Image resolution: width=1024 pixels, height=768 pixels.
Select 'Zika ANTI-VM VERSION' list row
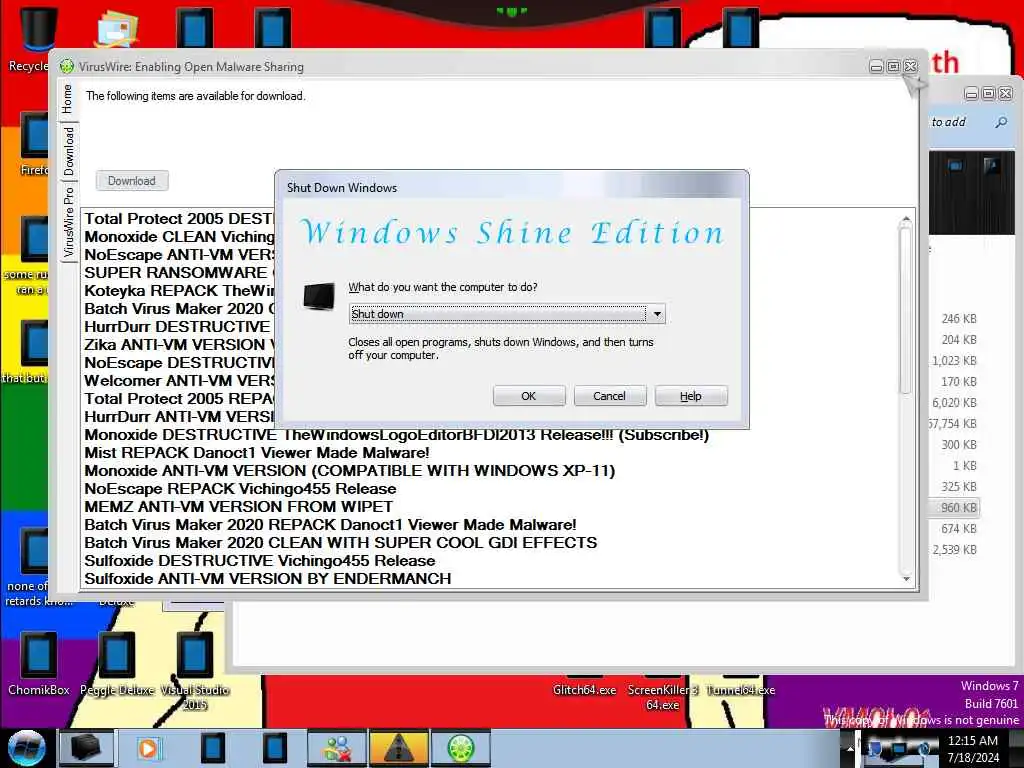(180, 345)
